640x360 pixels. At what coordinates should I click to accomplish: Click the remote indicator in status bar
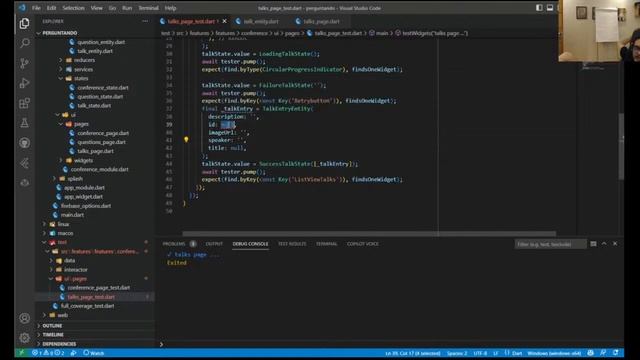21,353
